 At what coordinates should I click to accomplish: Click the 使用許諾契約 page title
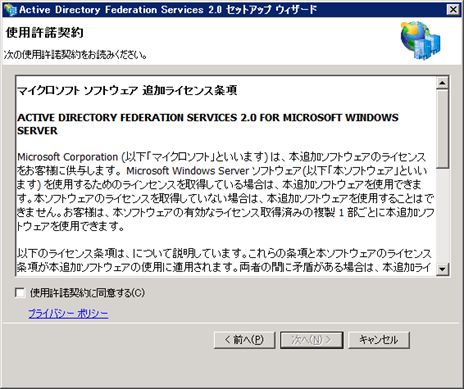(44, 32)
